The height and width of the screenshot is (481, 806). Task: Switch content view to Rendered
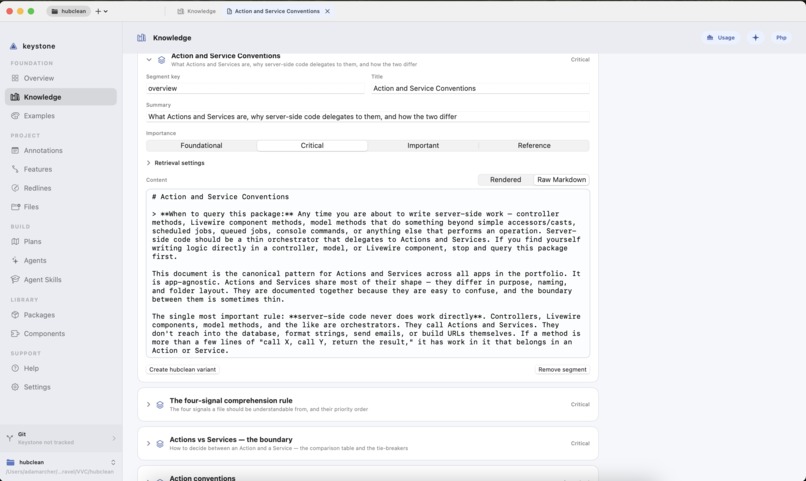tap(505, 180)
